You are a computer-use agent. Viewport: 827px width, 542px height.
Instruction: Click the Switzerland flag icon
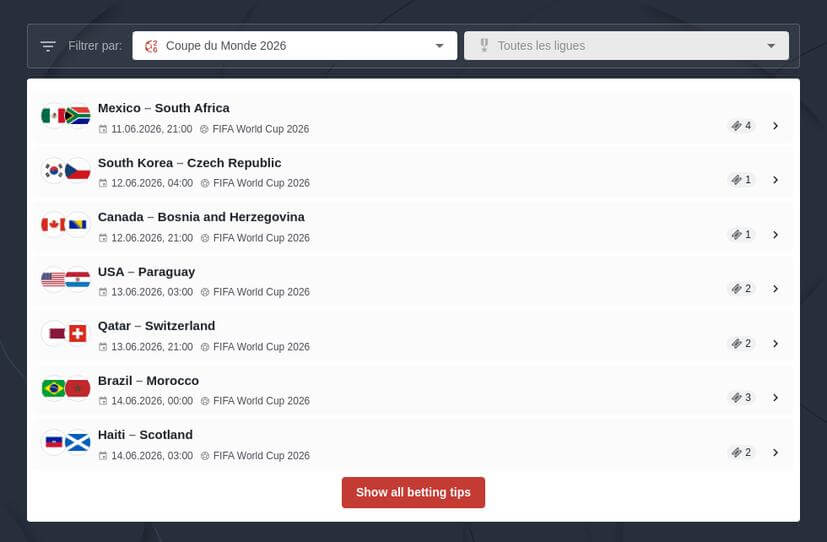click(78, 334)
